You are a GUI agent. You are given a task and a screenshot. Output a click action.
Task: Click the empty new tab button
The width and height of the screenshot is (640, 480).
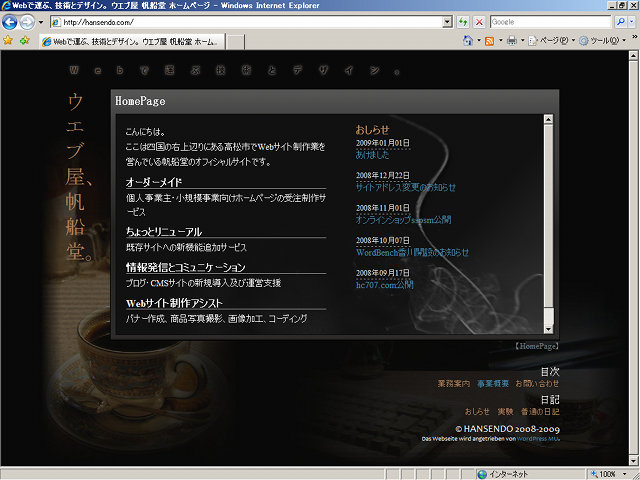point(236,42)
